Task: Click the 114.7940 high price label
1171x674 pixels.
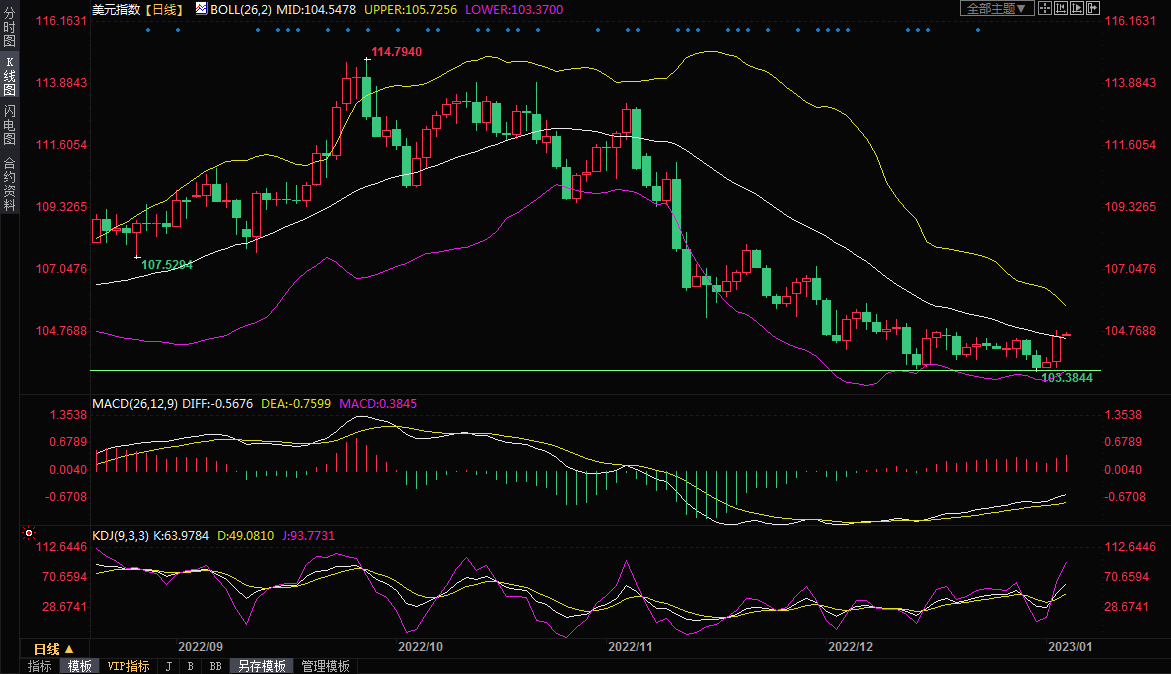Action: [396, 51]
